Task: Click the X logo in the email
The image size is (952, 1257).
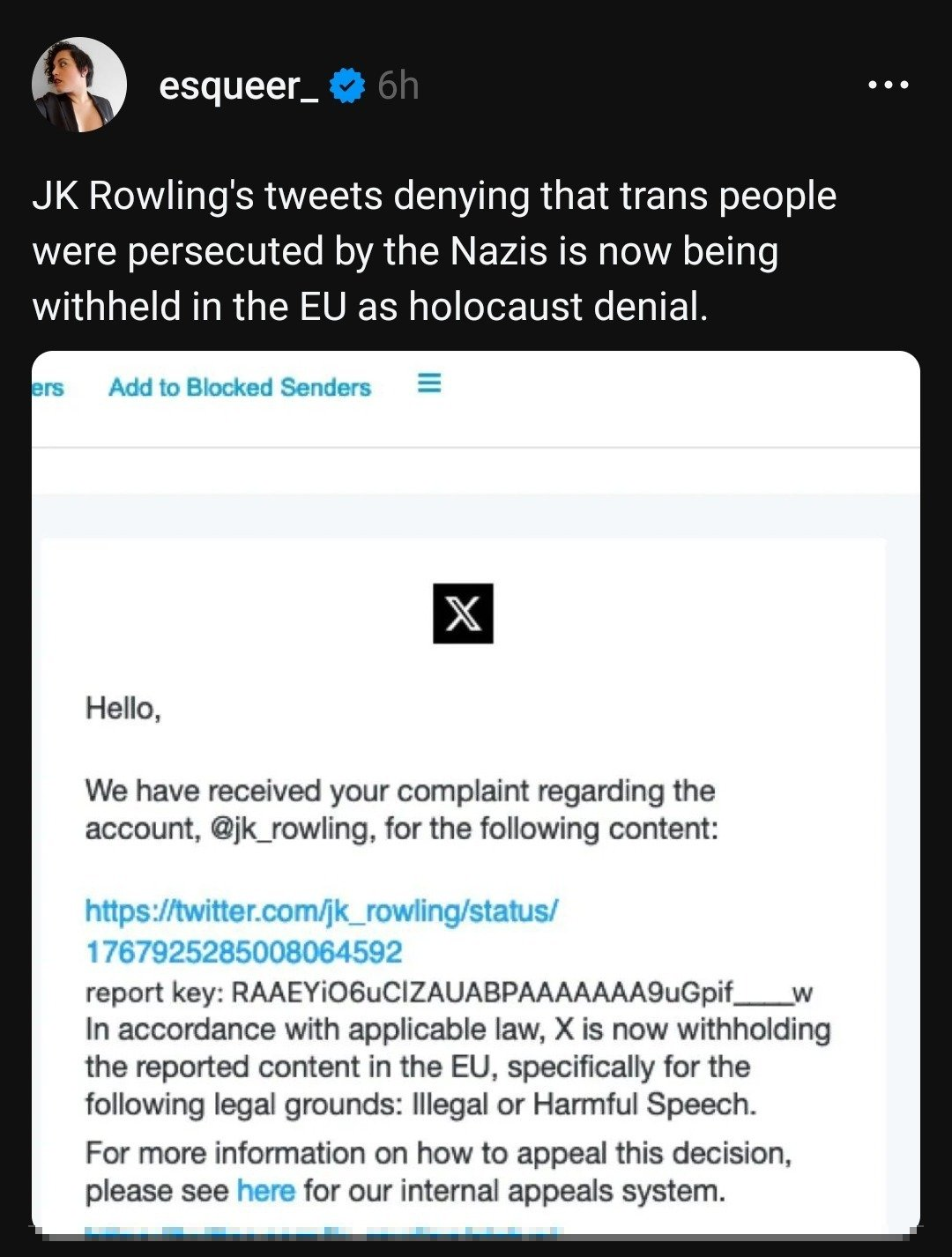Action: (x=463, y=614)
